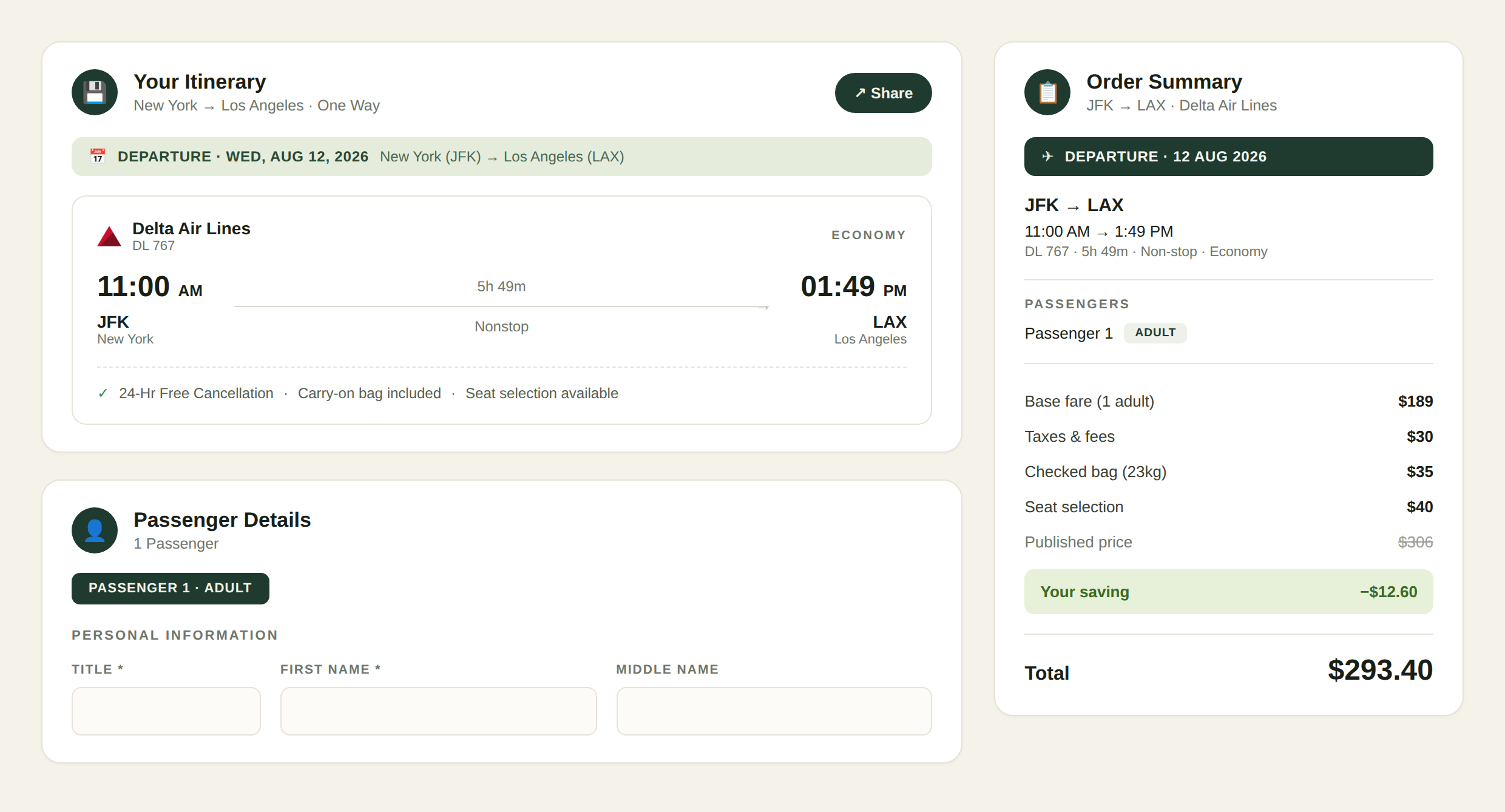
Task: Select the Passenger 1 · Adult tab
Action: [x=171, y=588]
